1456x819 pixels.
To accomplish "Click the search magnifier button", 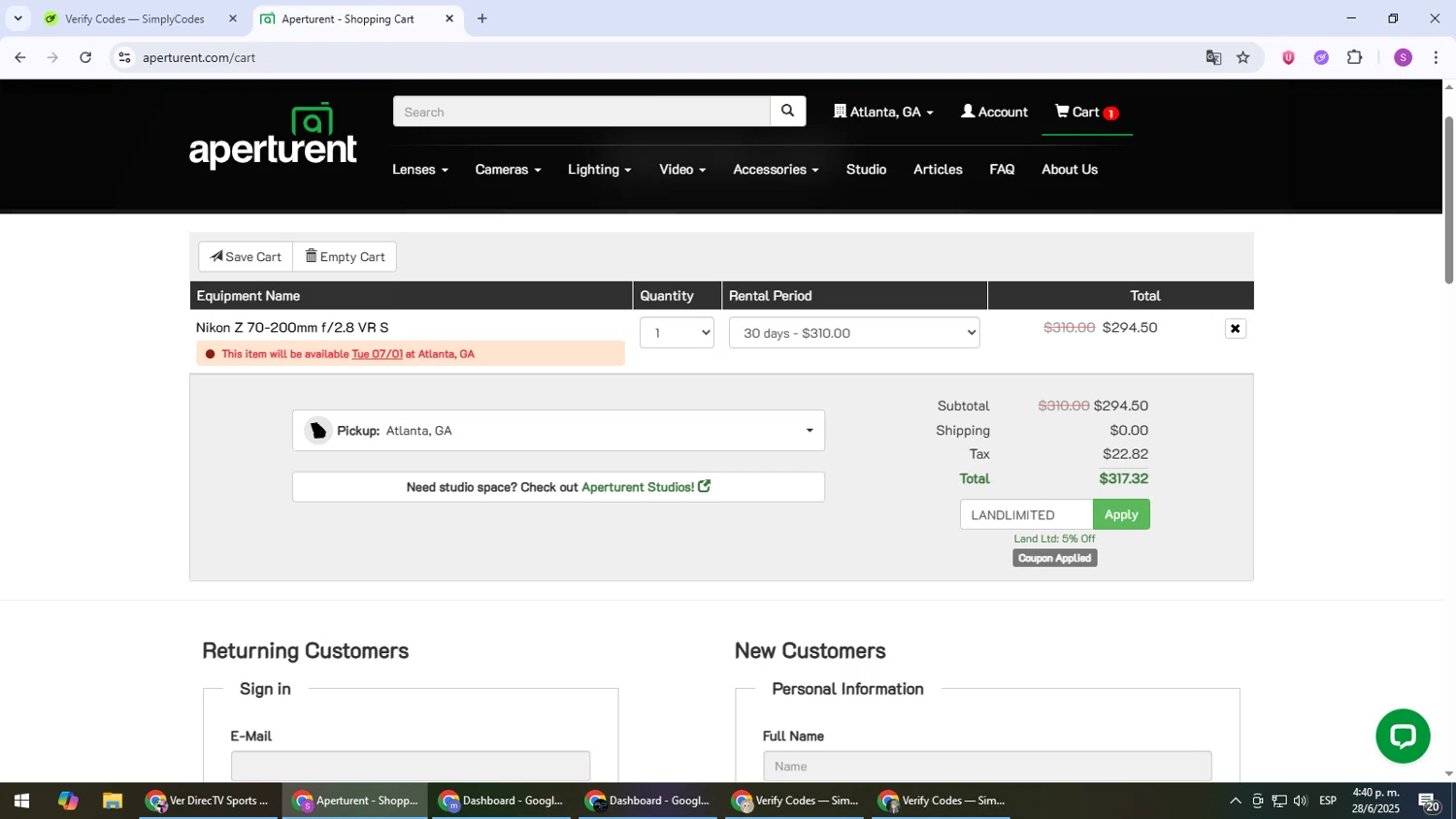I will (788, 112).
